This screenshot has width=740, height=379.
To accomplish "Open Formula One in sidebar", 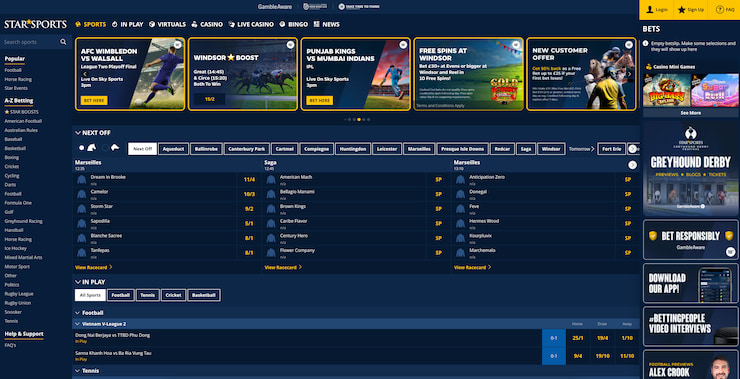I will (x=18, y=203).
